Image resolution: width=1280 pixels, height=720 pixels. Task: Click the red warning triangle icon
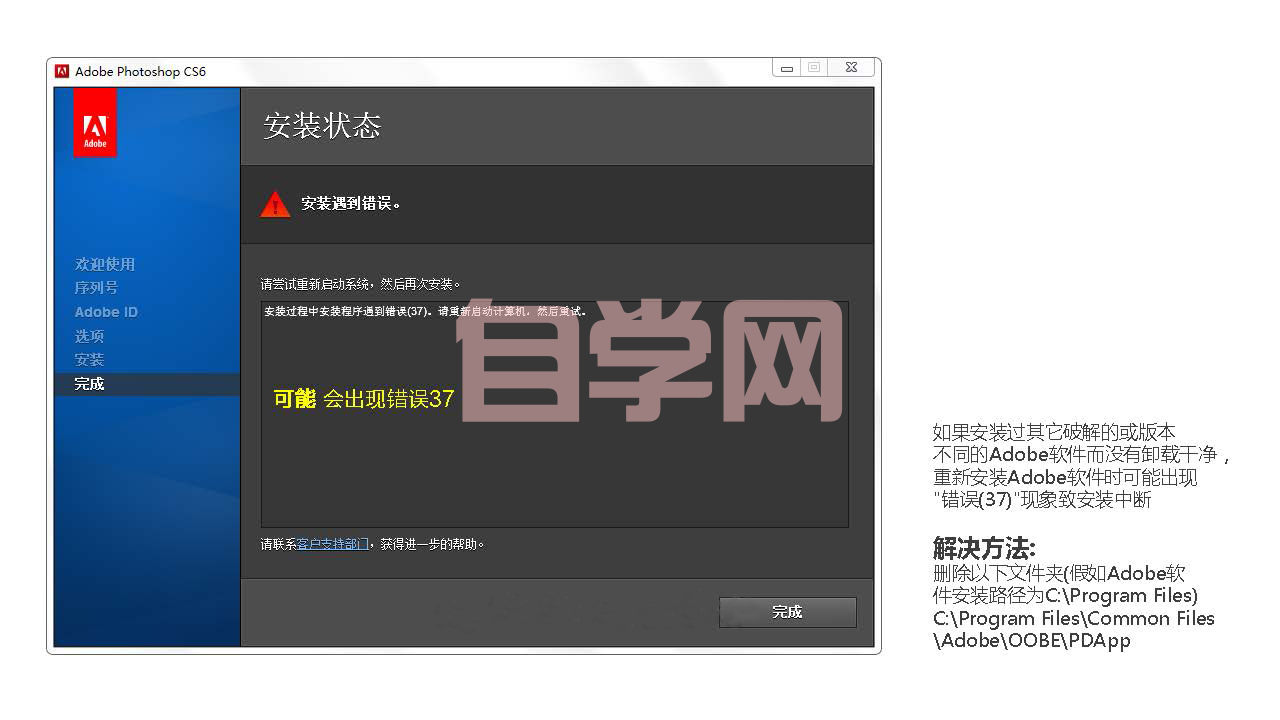(x=275, y=204)
